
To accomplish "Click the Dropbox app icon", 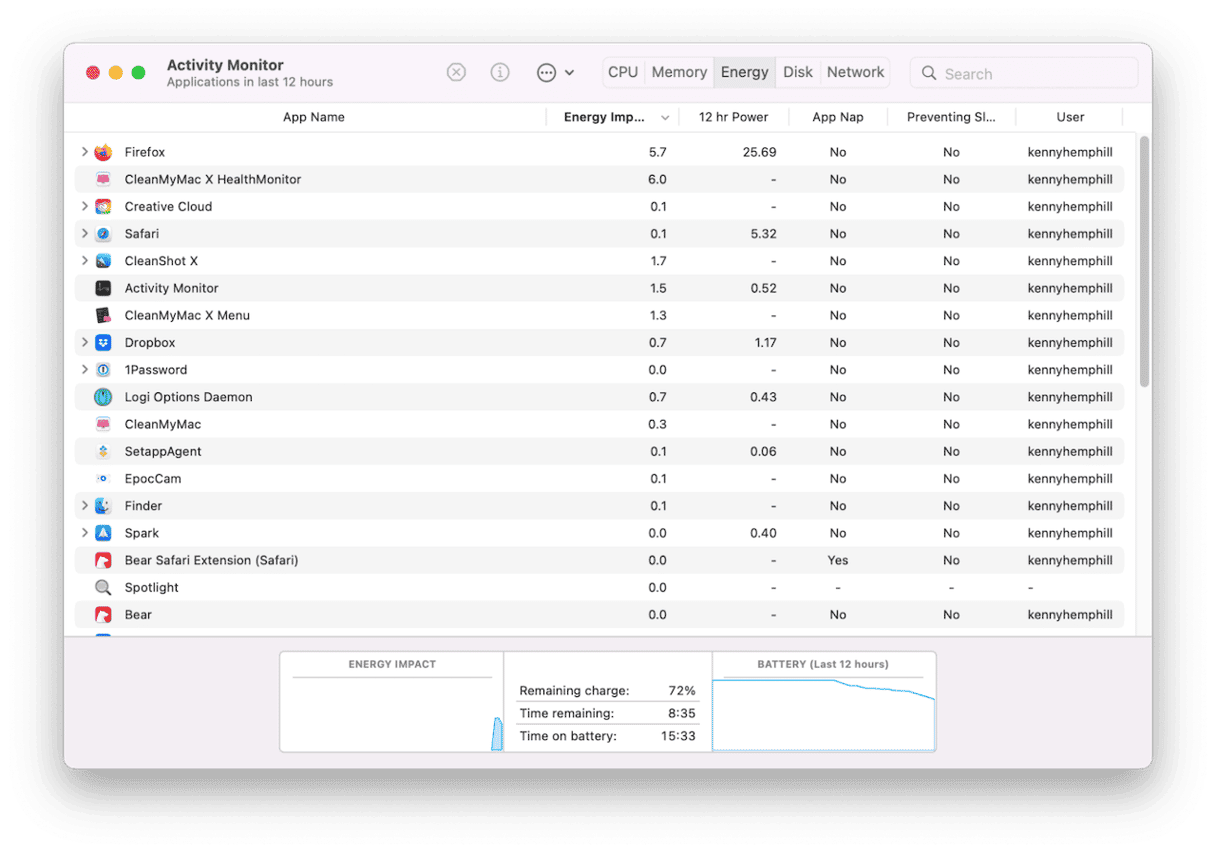I will [x=103, y=343].
